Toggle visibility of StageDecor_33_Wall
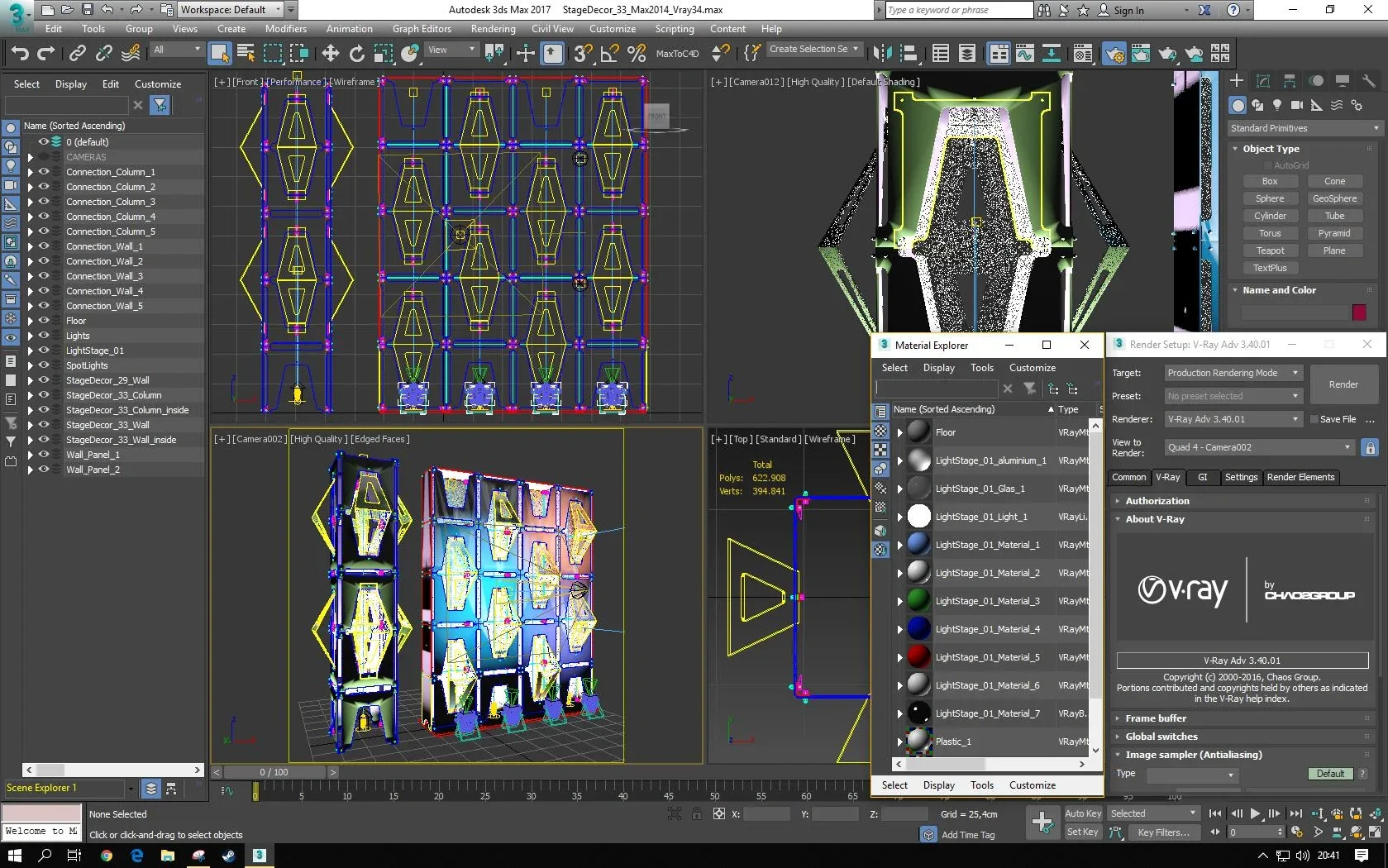Viewport: 1388px width, 868px height. 45,425
